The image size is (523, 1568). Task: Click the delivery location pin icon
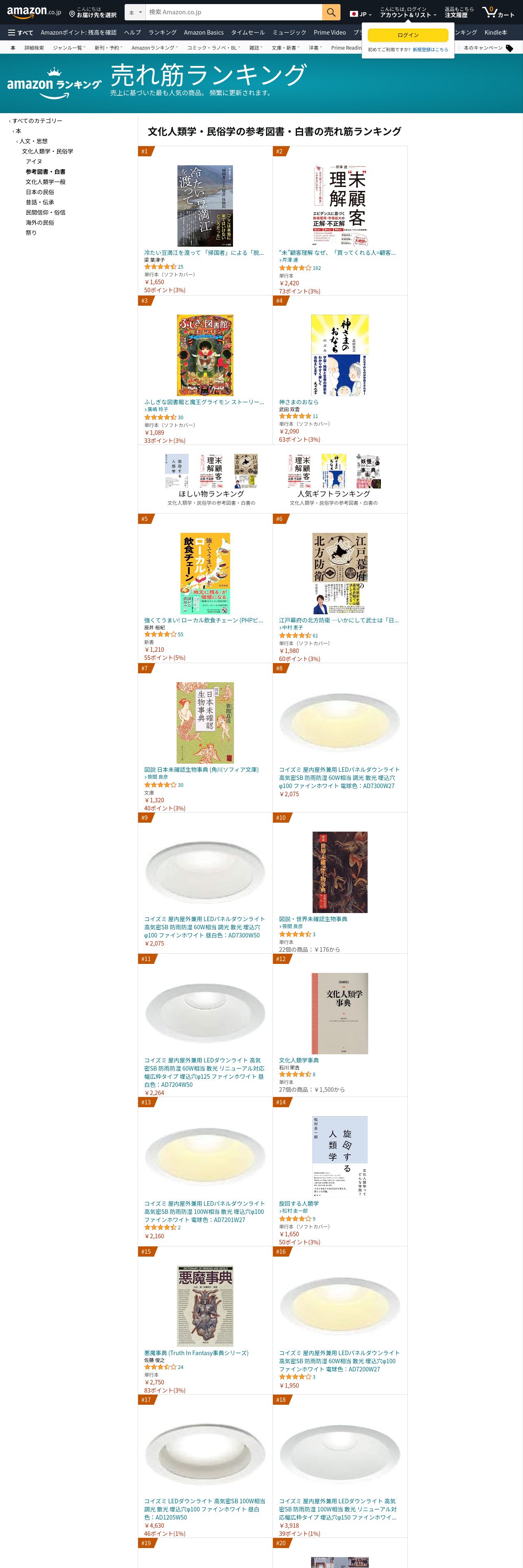click(x=72, y=13)
